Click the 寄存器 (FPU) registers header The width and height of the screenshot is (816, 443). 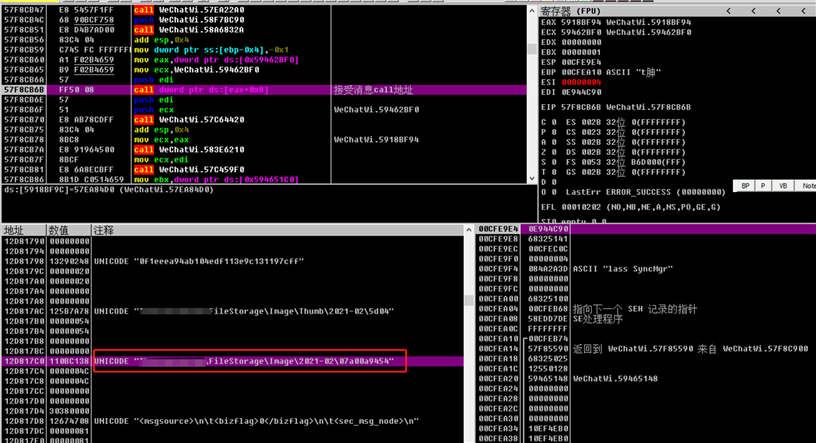[570, 11]
